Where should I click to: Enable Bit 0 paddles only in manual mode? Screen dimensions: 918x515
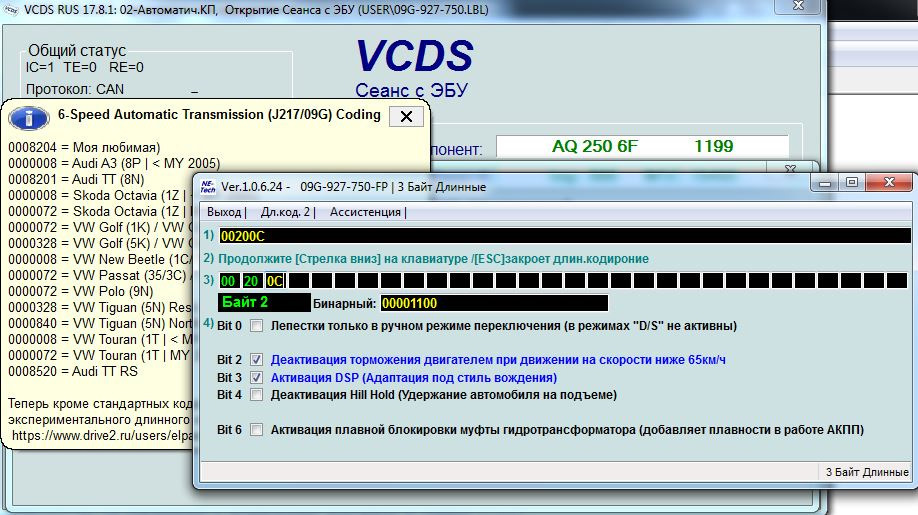256,326
